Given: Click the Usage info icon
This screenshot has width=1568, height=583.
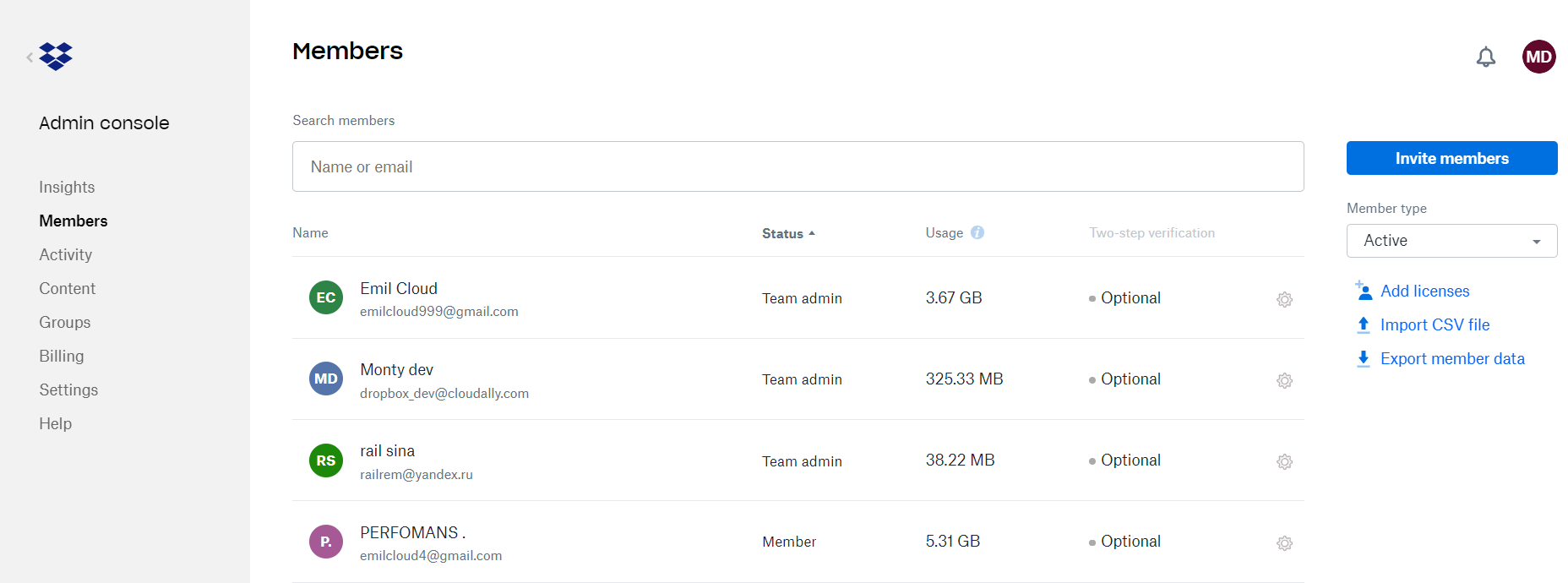Looking at the screenshot, I should [x=977, y=232].
